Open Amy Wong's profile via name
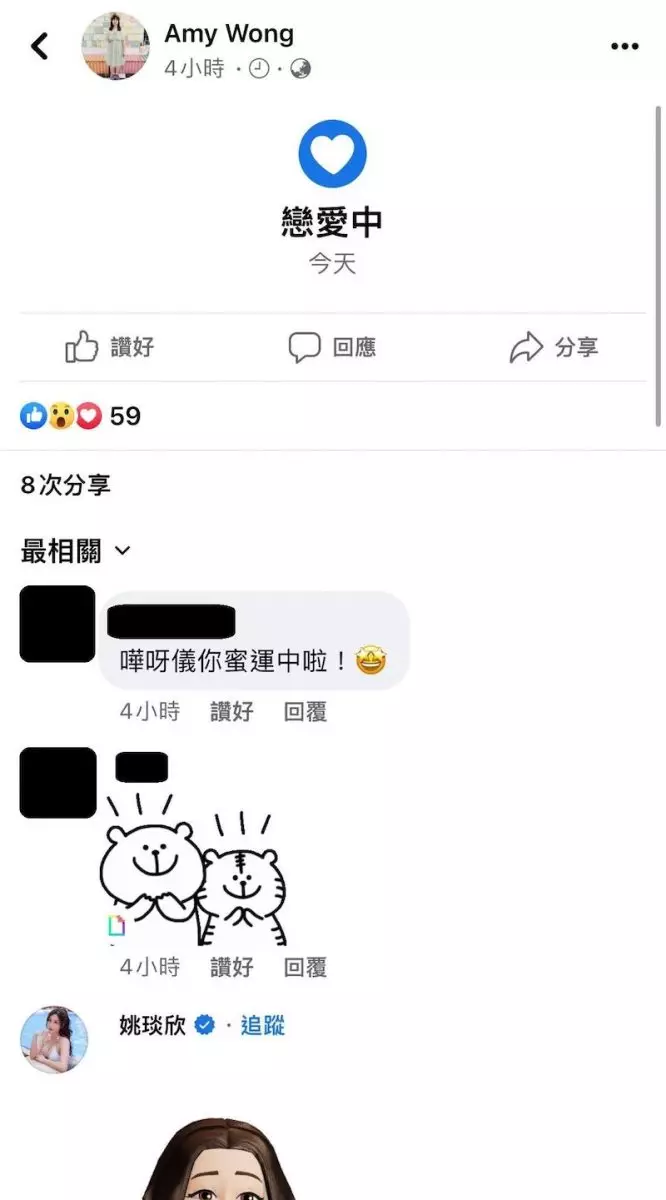The image size is (666, 1200). tap(229, 33)
